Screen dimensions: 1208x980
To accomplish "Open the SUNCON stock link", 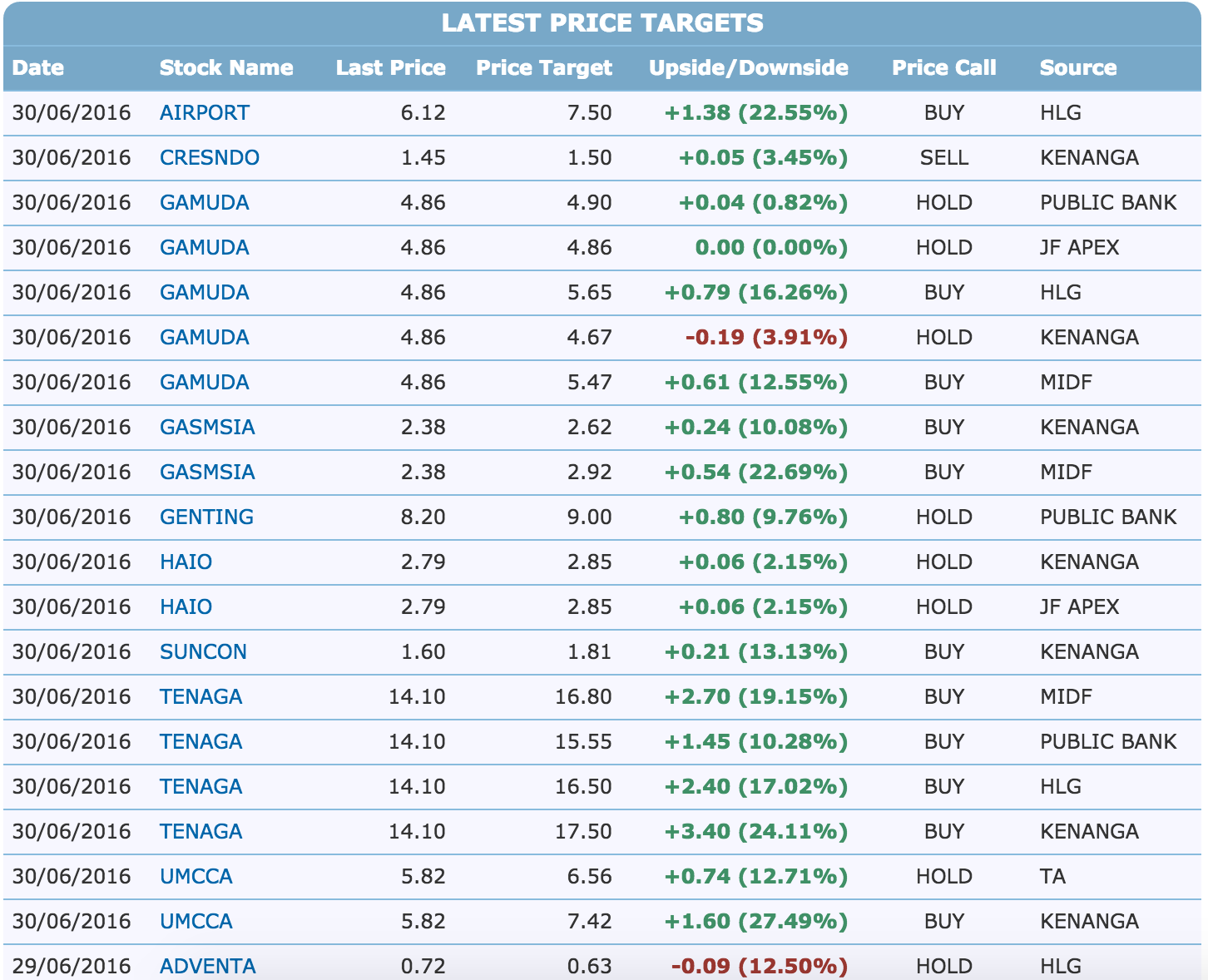I will [203, 652].
